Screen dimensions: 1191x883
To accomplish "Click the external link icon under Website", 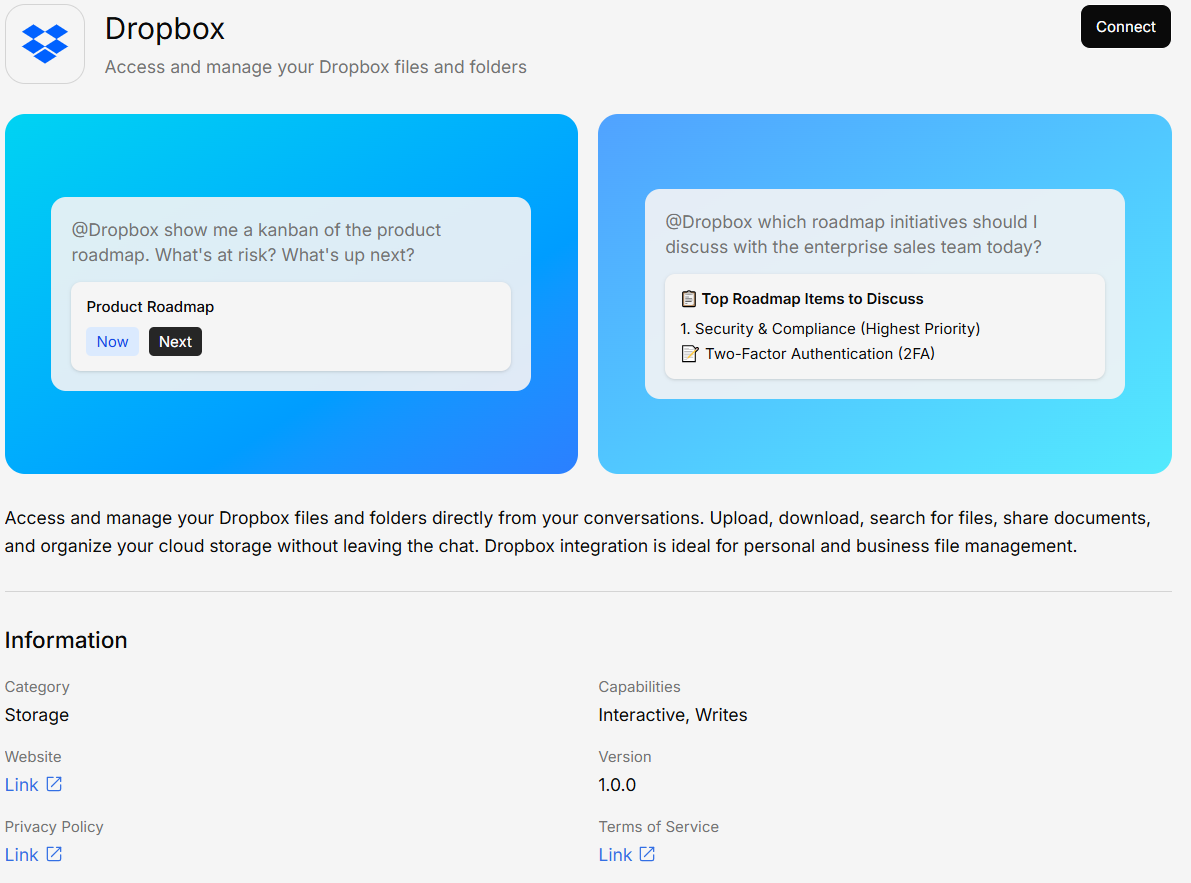I will pos(54,784).
